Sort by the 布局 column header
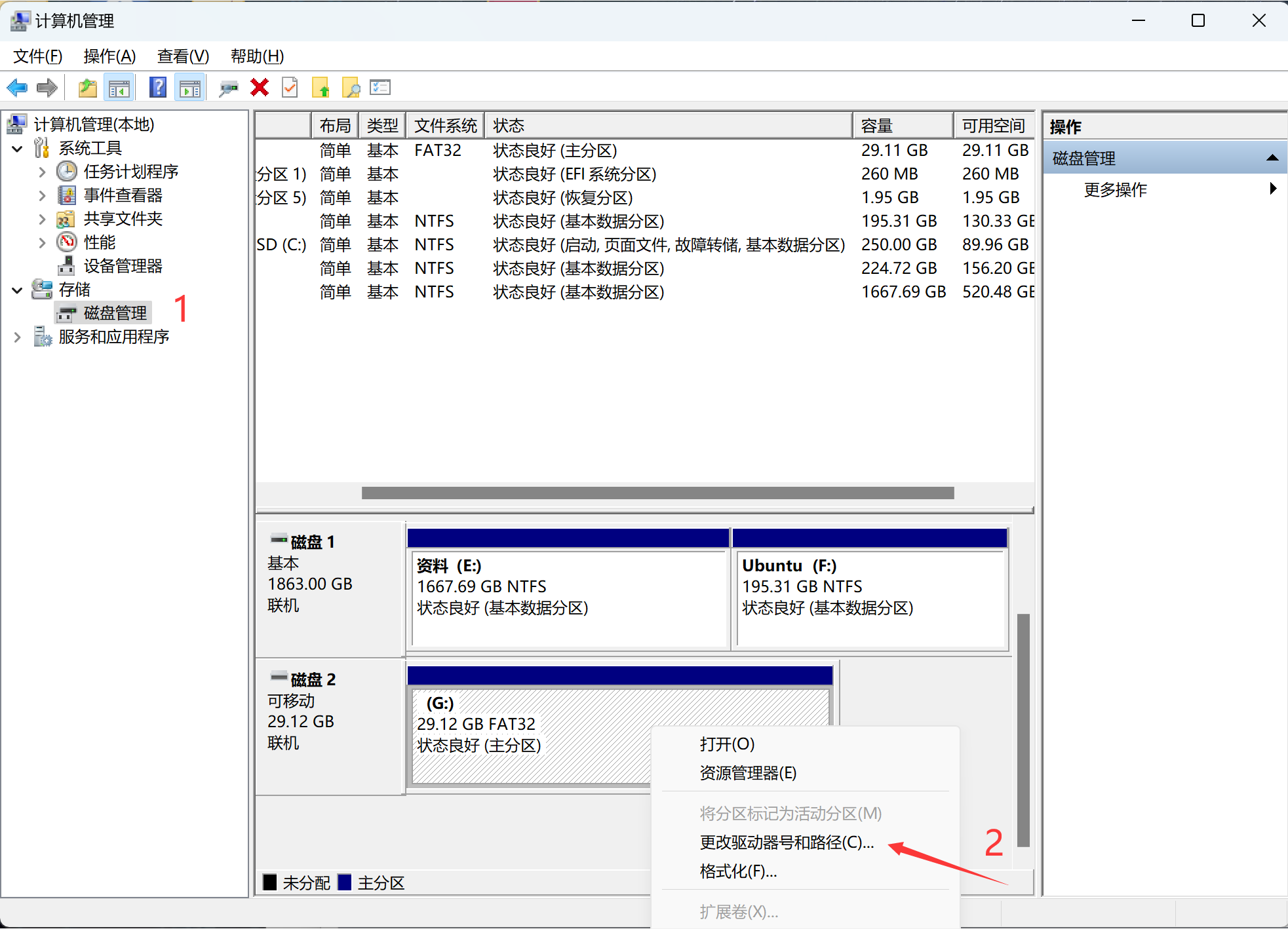 tap(335, 125)
